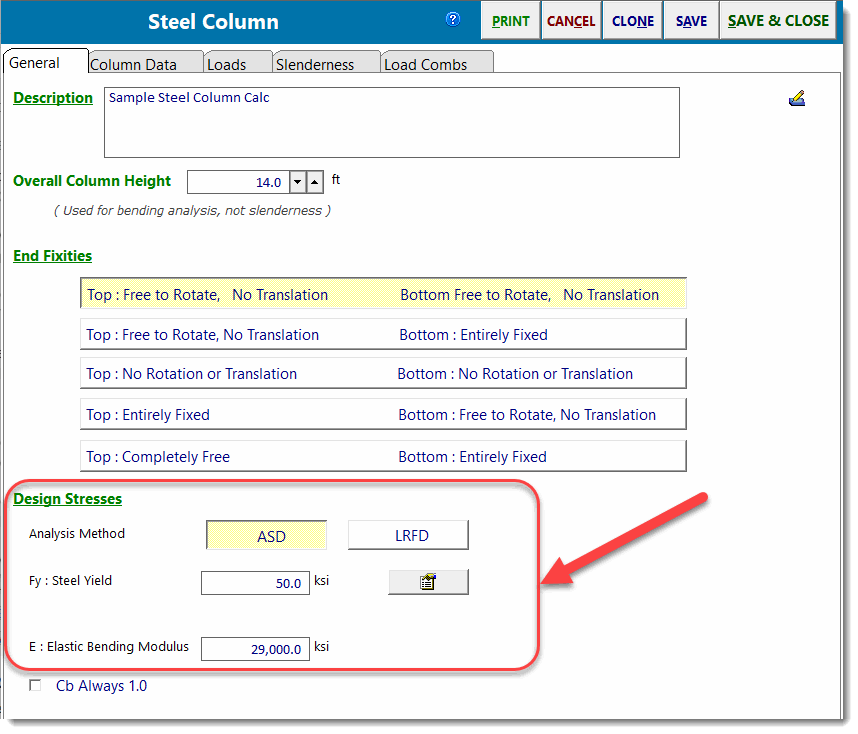Switch to the Column Data tab
Screen dimensions: 858x734
134,64
